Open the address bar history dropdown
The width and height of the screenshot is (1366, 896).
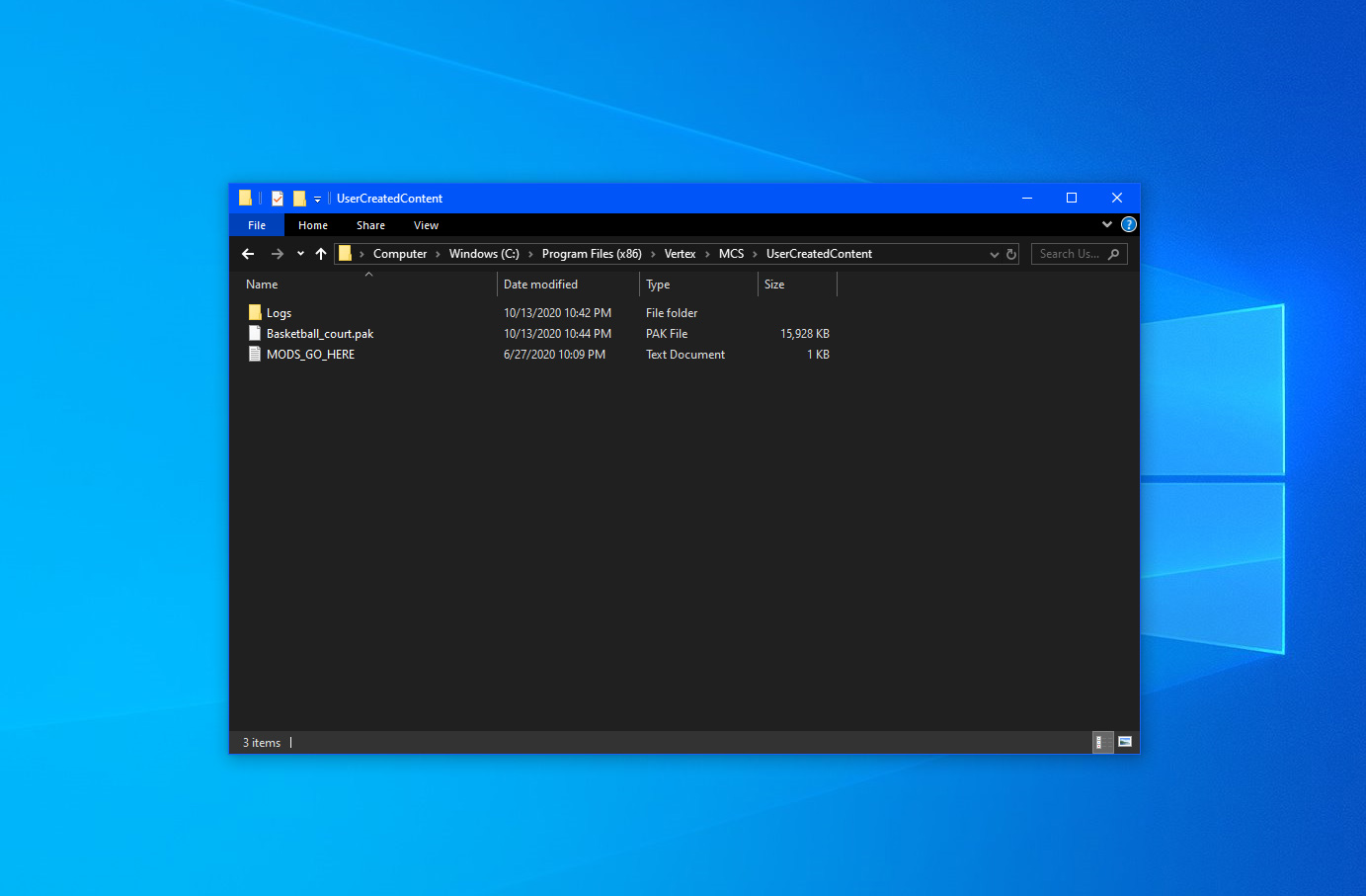tap(995, 254)
